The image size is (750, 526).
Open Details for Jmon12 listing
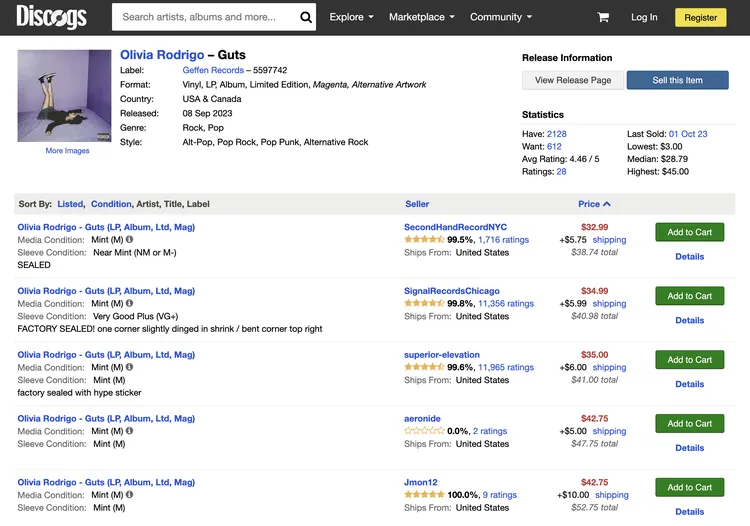(689, 512)
